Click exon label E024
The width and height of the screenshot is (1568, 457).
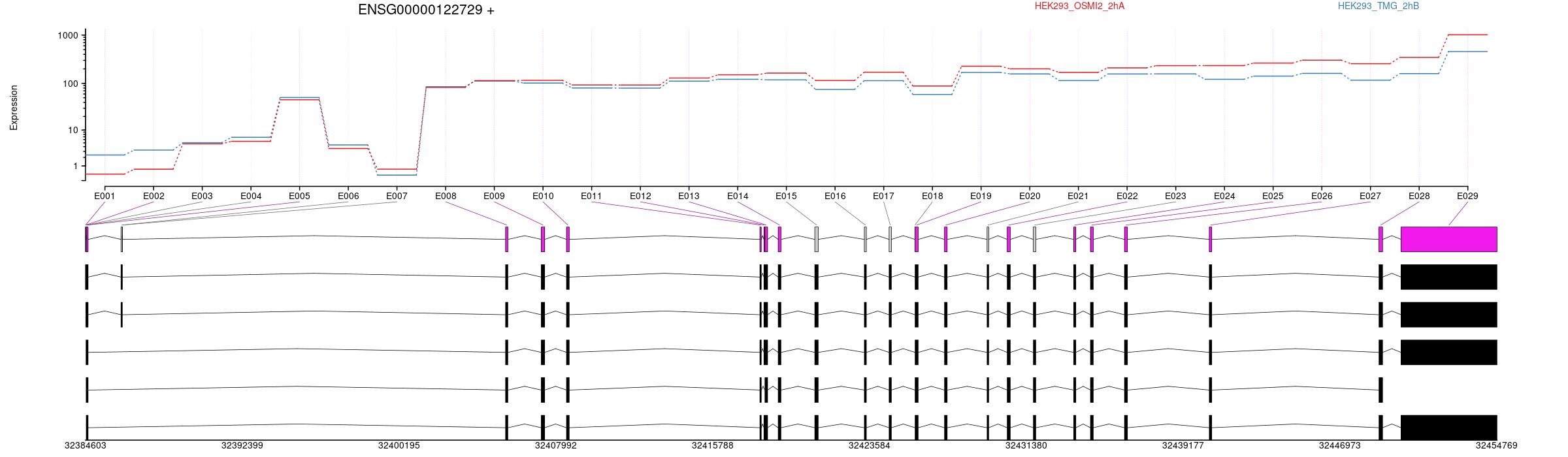click(1224, 196)
